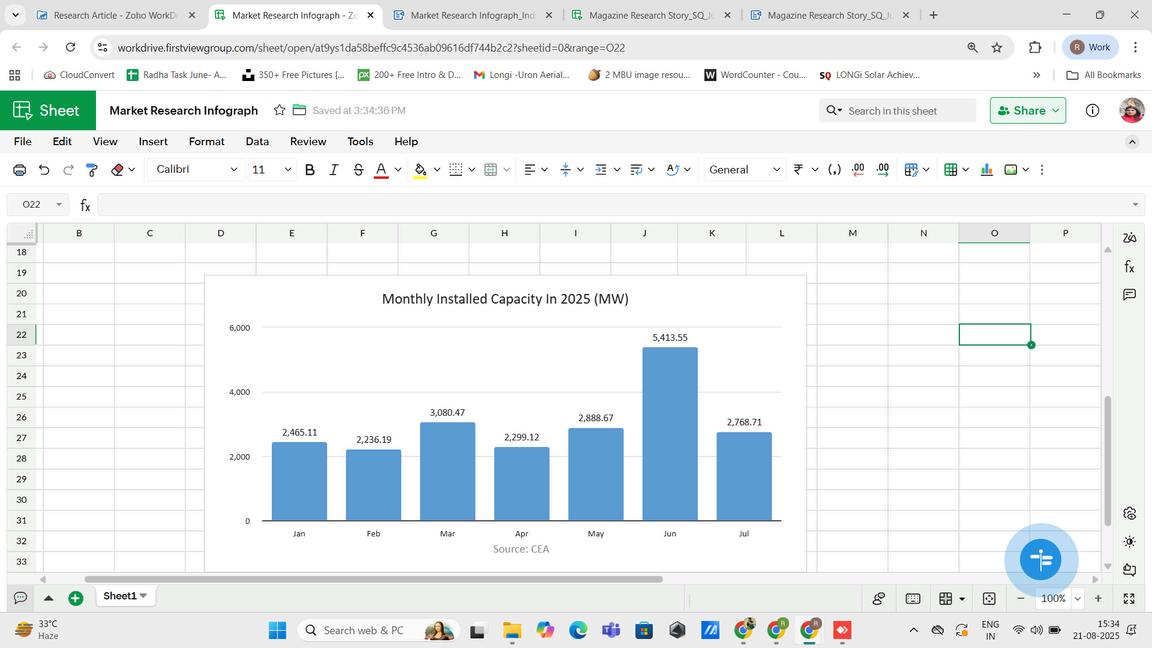Open the File menu
This screenshot has height=648, width=1152.
23,142
